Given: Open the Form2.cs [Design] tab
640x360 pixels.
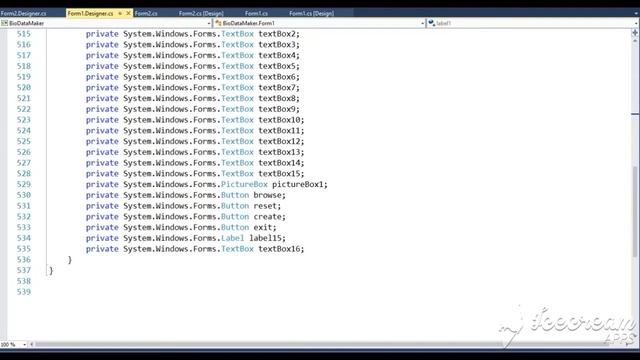Looking at the screenshot, I should coord(201,13).
